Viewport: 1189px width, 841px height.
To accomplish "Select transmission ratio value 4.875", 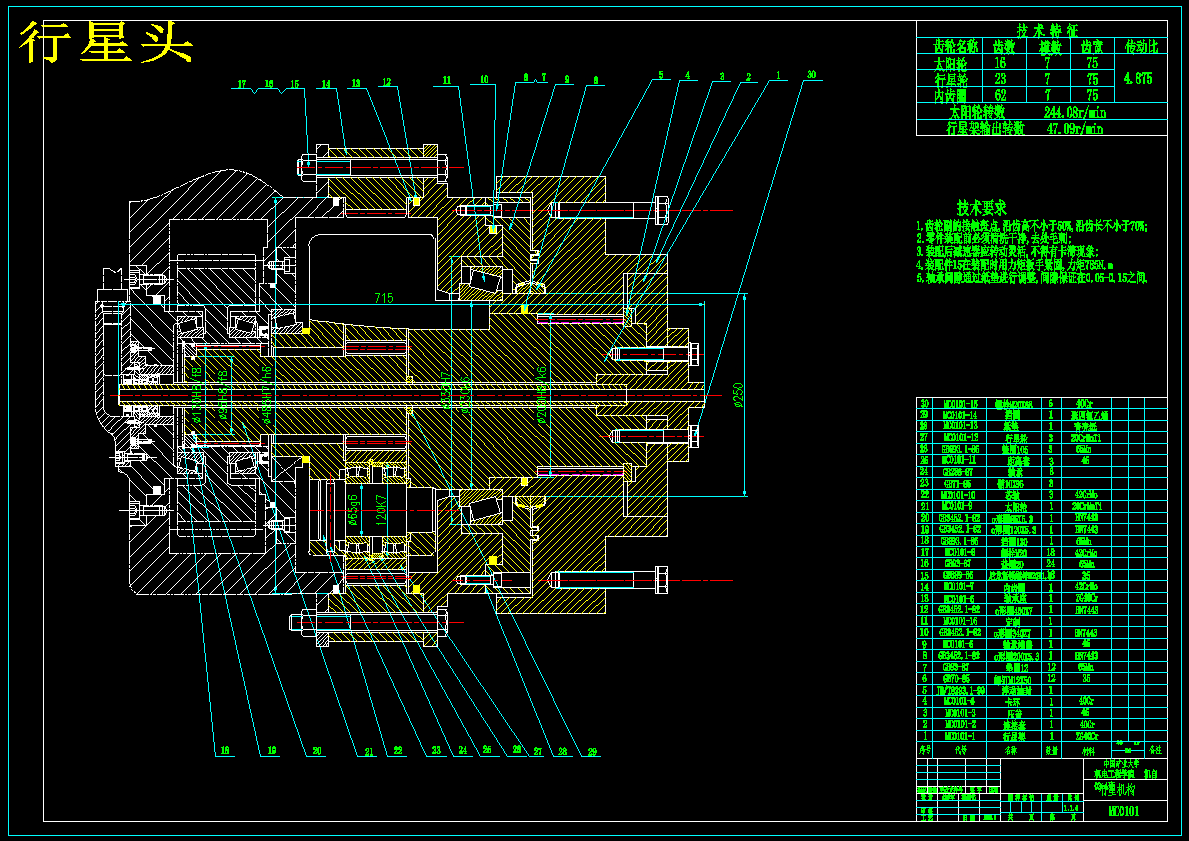I will coord(1138,79).
